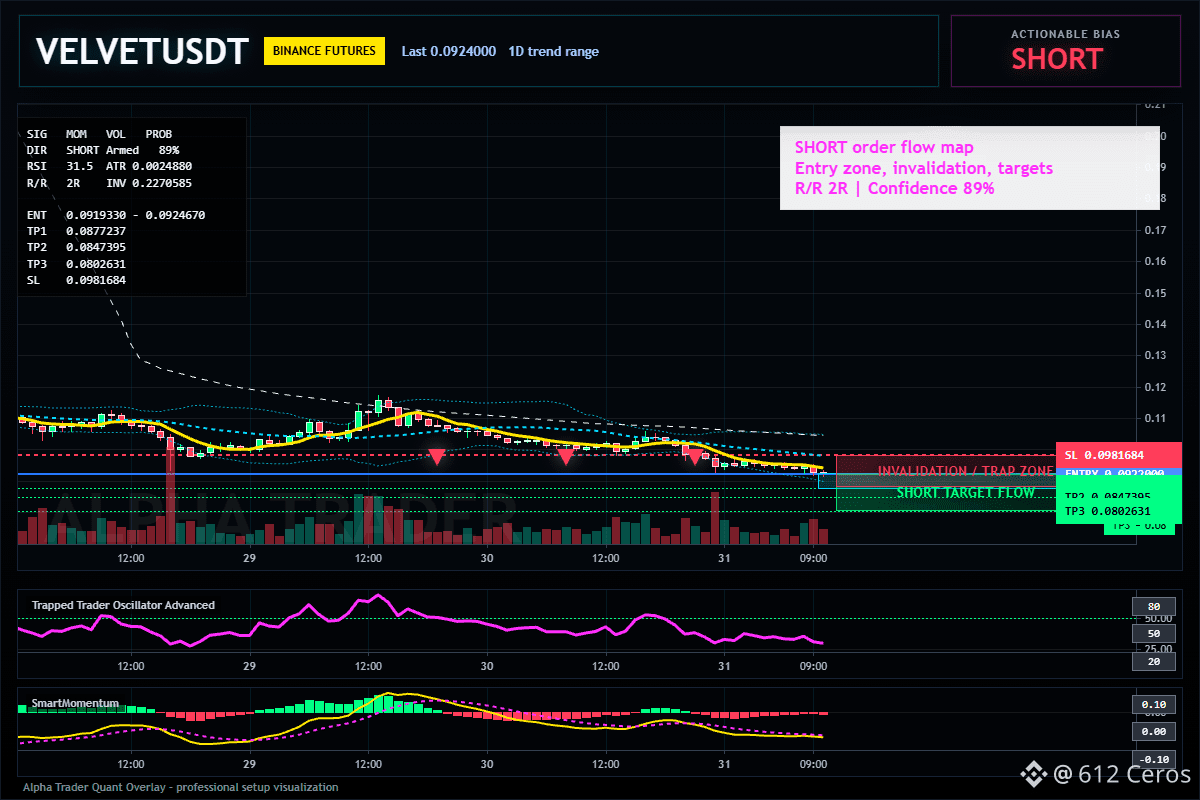This screenshot has width=1200, height=800.
Task: Click the ACTIONABLE BIAS heading
Action: click(1066, 34)
